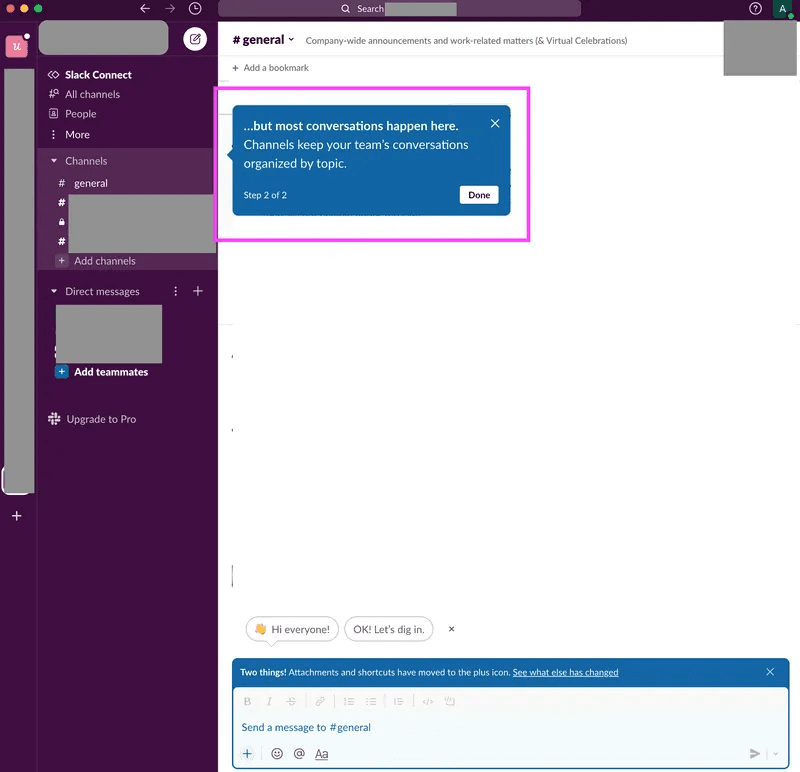Toggle bold formatting in composer
This screenshot has width=800, height=772.
point(247,701)
